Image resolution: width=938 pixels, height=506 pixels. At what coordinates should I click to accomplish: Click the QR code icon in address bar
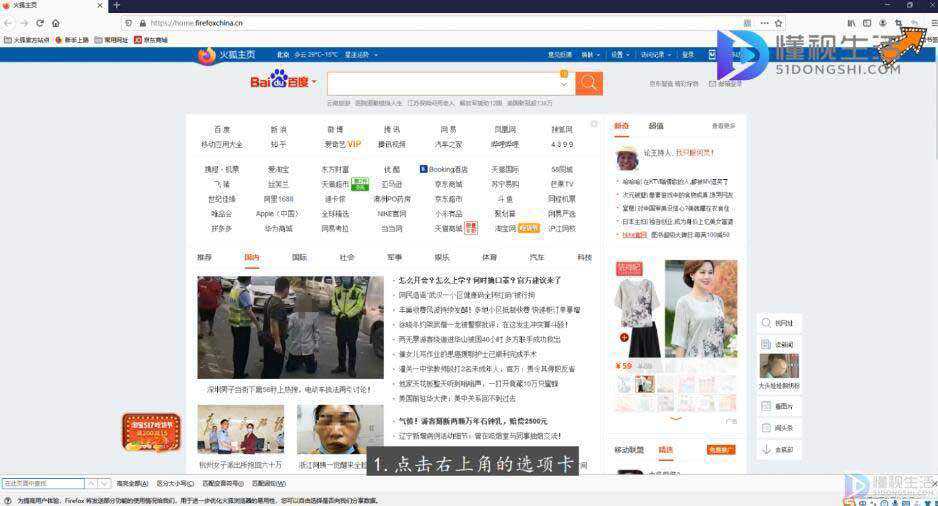[x=747, y=23]
